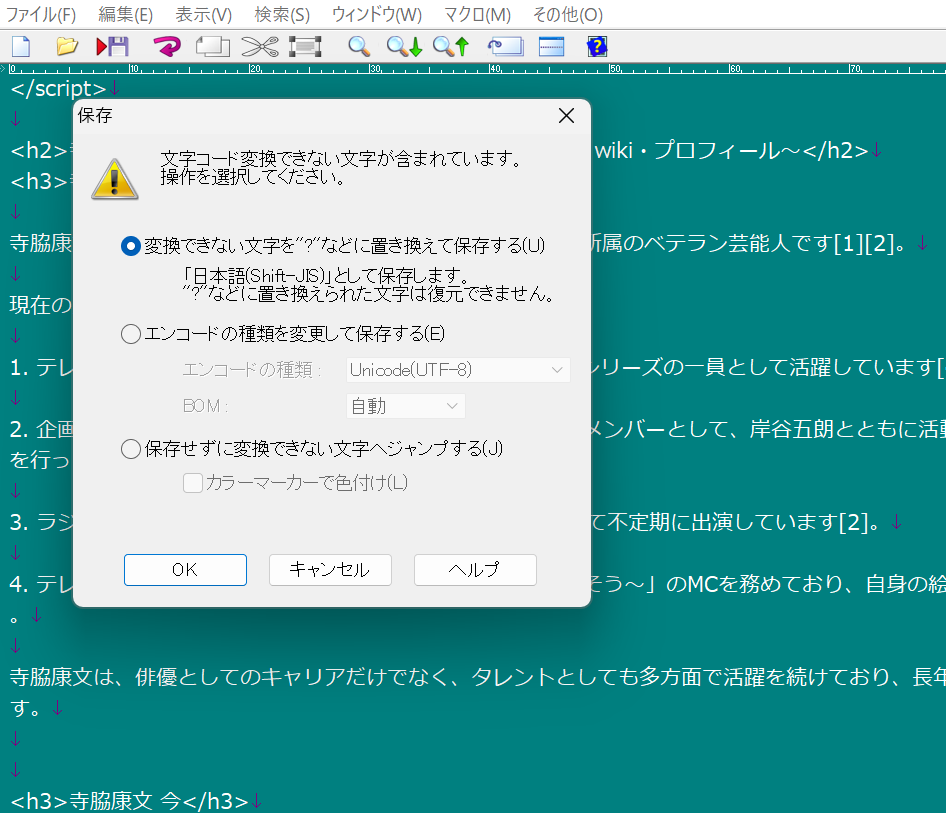Find next with green down arrow
The image size is (946, 813).
click(x=405, y=46)
